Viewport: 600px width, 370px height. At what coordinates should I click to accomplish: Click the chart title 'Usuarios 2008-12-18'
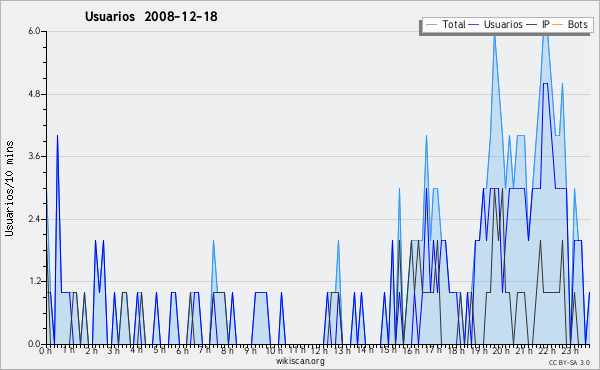[x=151, y=16]
